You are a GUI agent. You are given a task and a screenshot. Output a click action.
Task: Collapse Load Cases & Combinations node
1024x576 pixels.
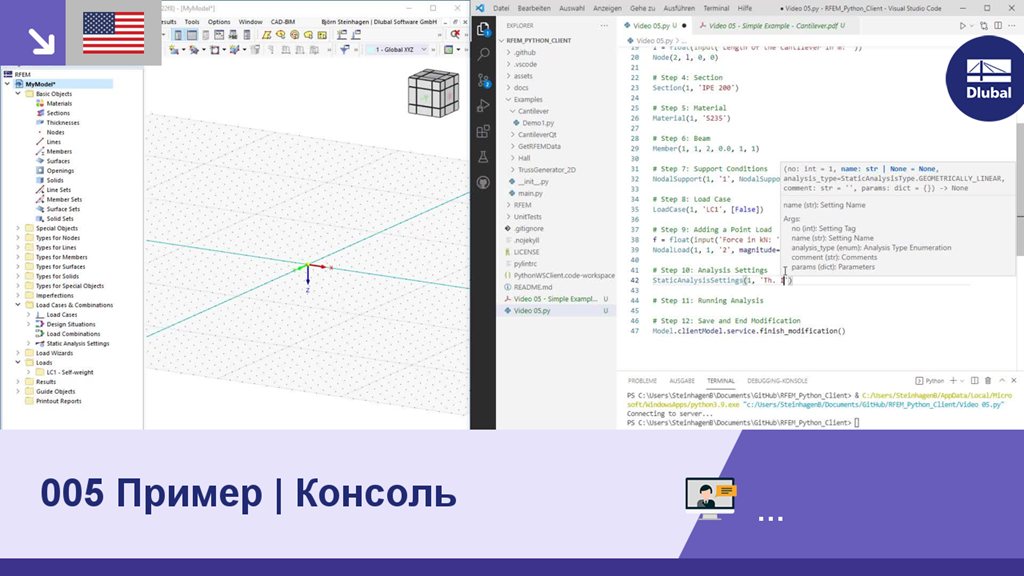coord(18,305)
